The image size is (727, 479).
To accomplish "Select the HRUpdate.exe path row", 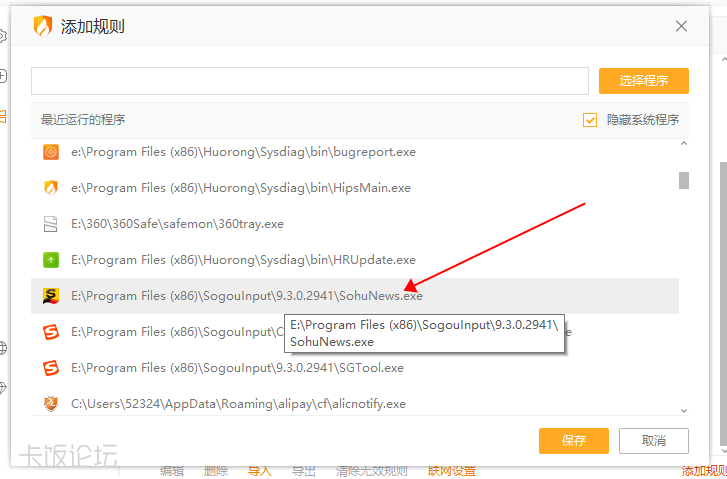I will pos(355,260).
